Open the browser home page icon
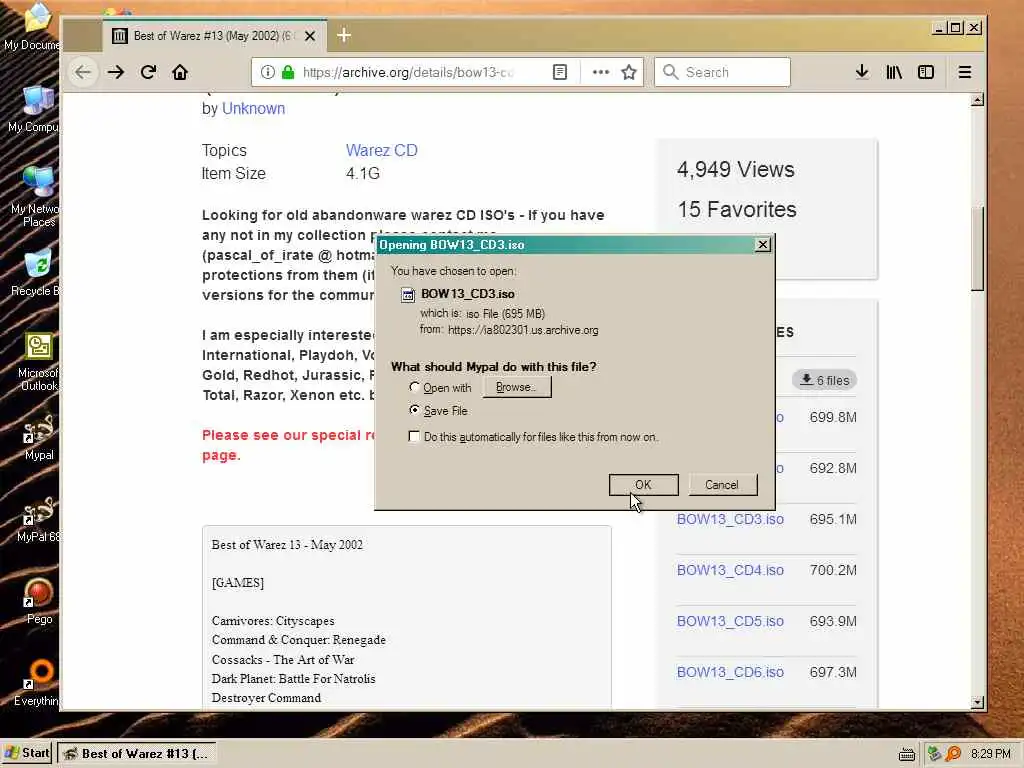Image resolution: width=1024 pixels, height=768 pixels. click(x=180, y=72)
